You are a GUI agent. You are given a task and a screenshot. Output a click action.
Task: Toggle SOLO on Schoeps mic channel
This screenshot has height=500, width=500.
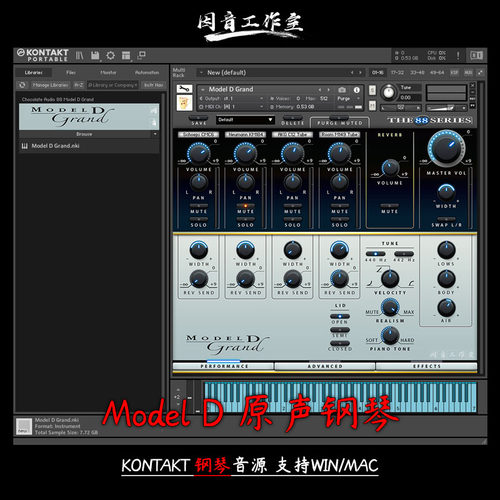point(199,219)
